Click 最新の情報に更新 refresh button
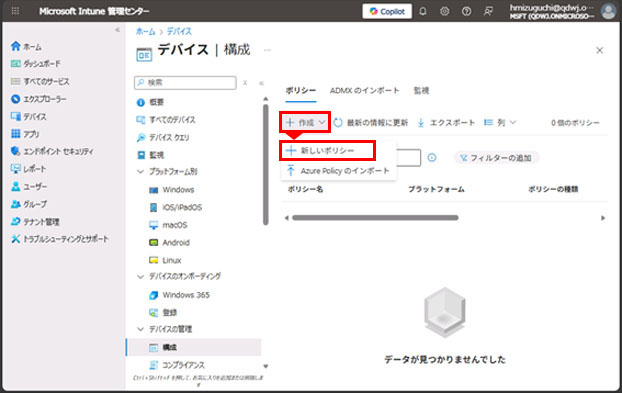The width and height of the screenshot is (622, 393). click(x=371, y=123)
